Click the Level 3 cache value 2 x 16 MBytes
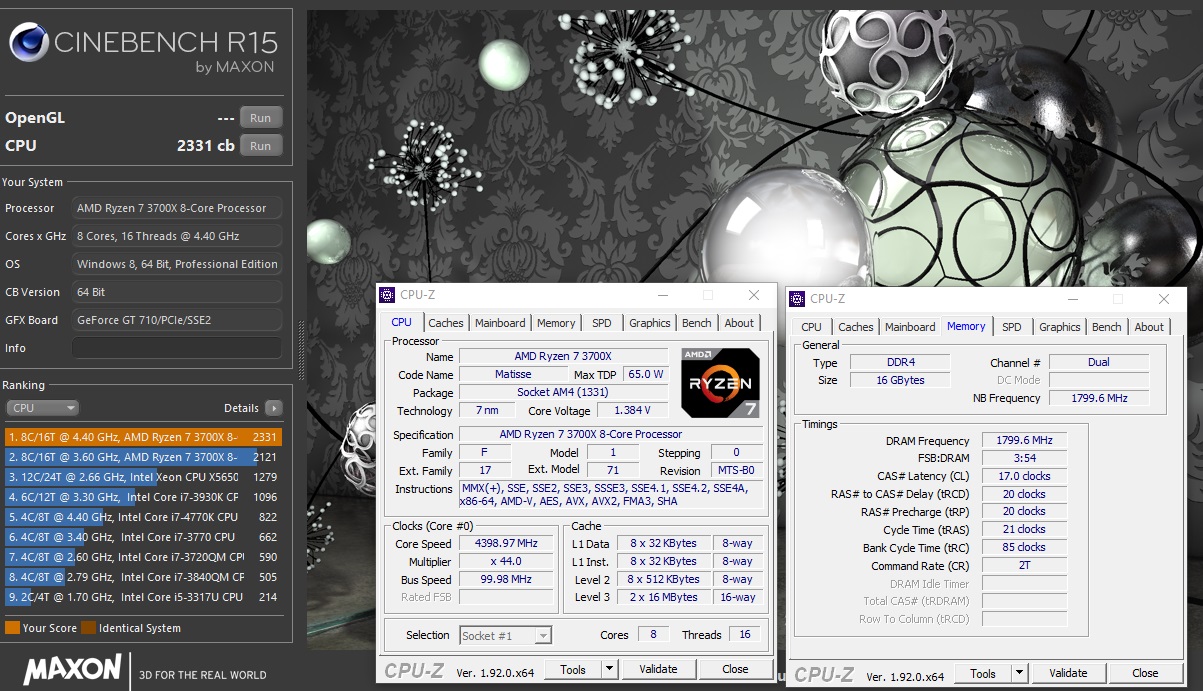The height and width of the screenshot is (691, 1203). tap(665, 597)
